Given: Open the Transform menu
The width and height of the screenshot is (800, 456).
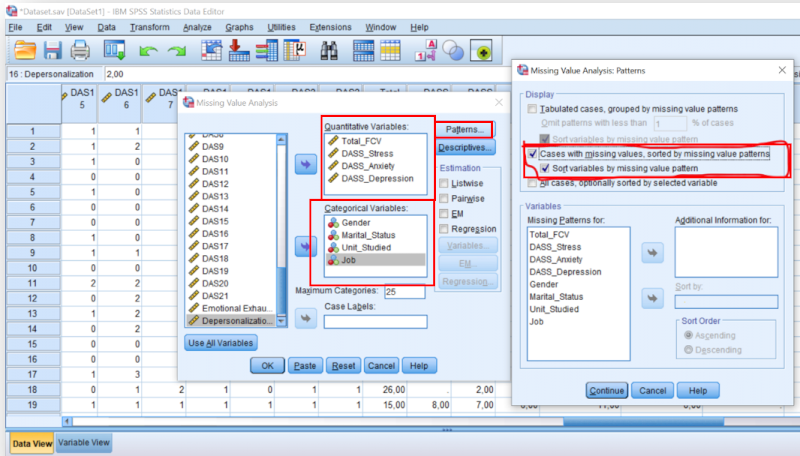Looking at the screenshot, I should pyautogui.click(x=149, y=27).
